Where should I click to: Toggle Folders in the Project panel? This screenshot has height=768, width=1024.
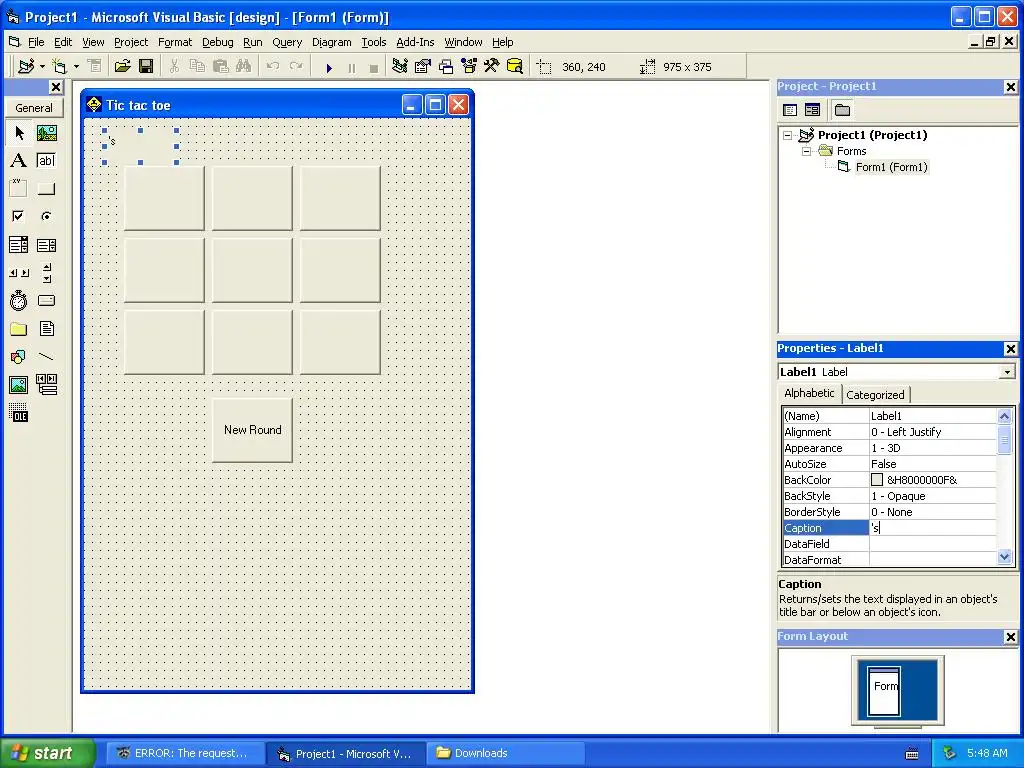click(842, 110)
